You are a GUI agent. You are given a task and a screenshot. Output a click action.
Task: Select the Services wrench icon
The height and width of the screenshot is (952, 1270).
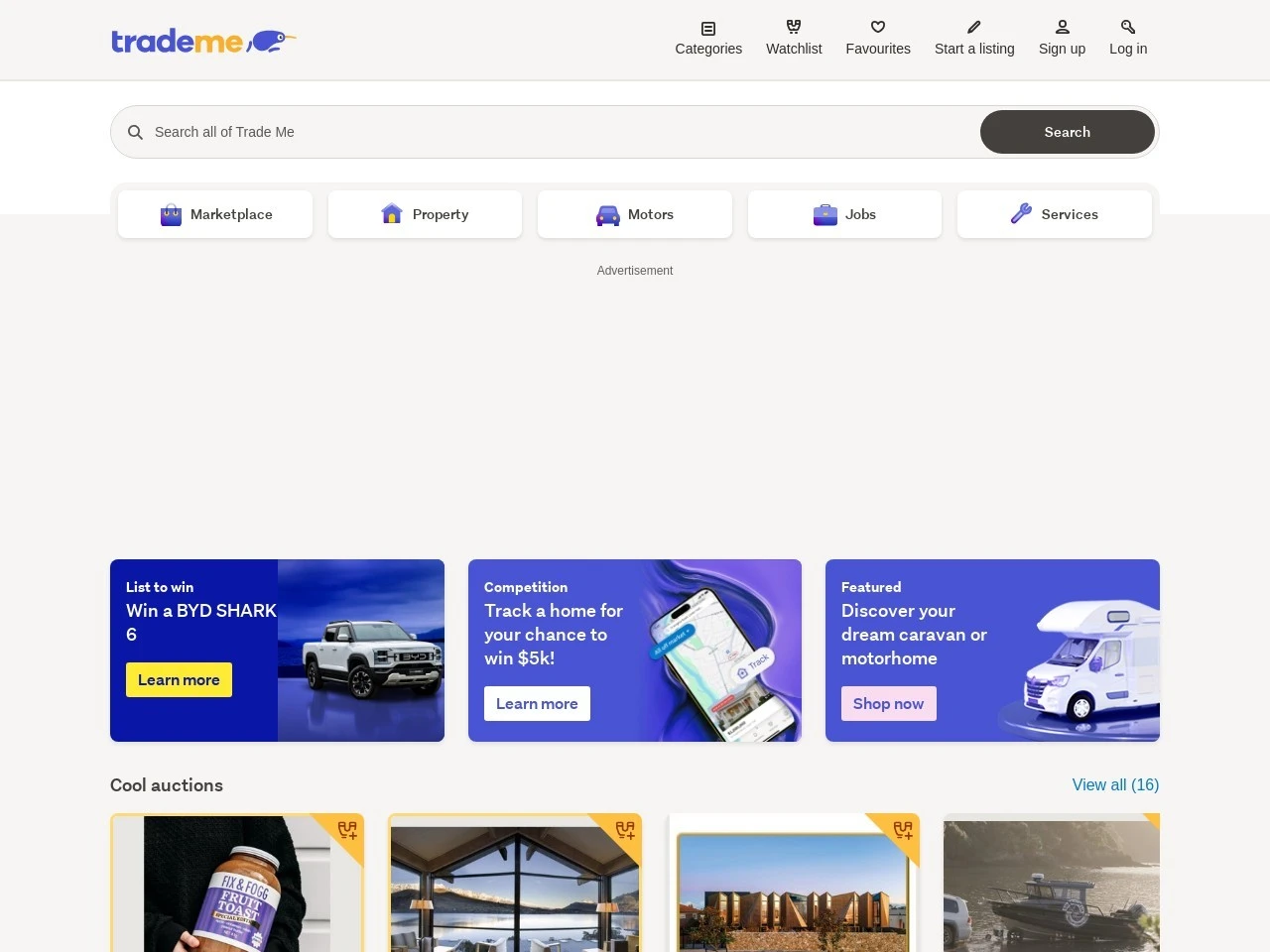pos(1021,214)
